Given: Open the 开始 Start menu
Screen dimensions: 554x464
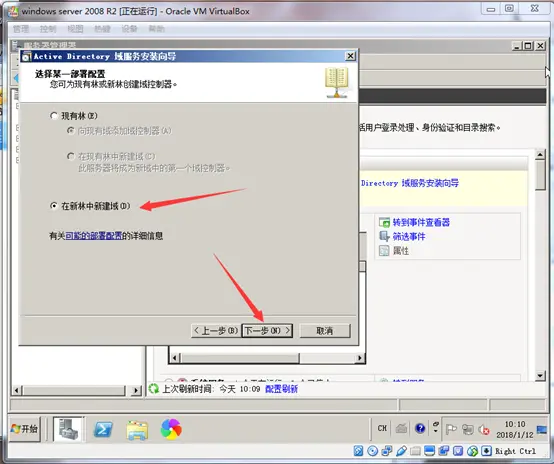Looking at the screenshot, I should coord(24,429).
